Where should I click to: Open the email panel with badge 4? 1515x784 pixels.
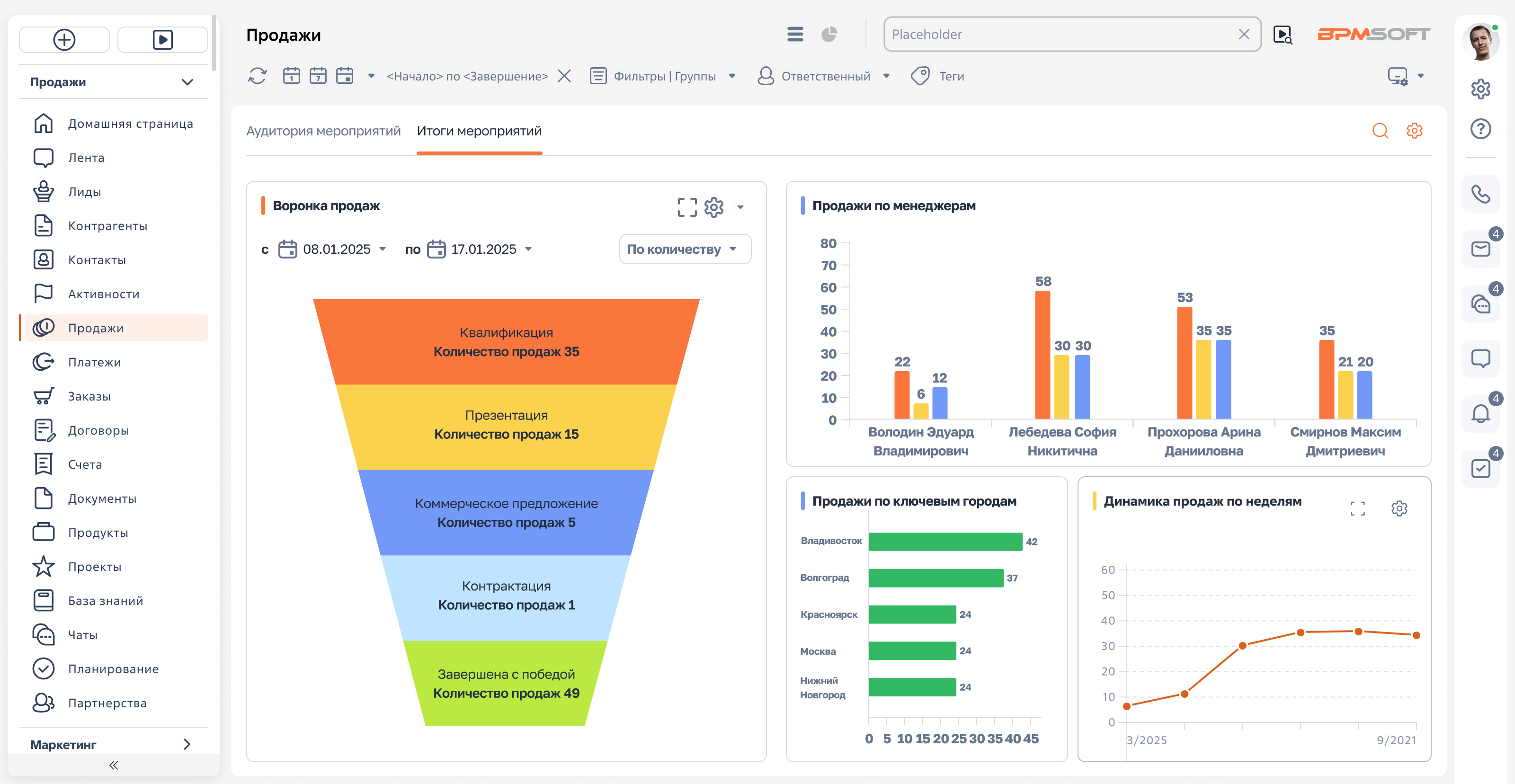tap(1480, 249)
